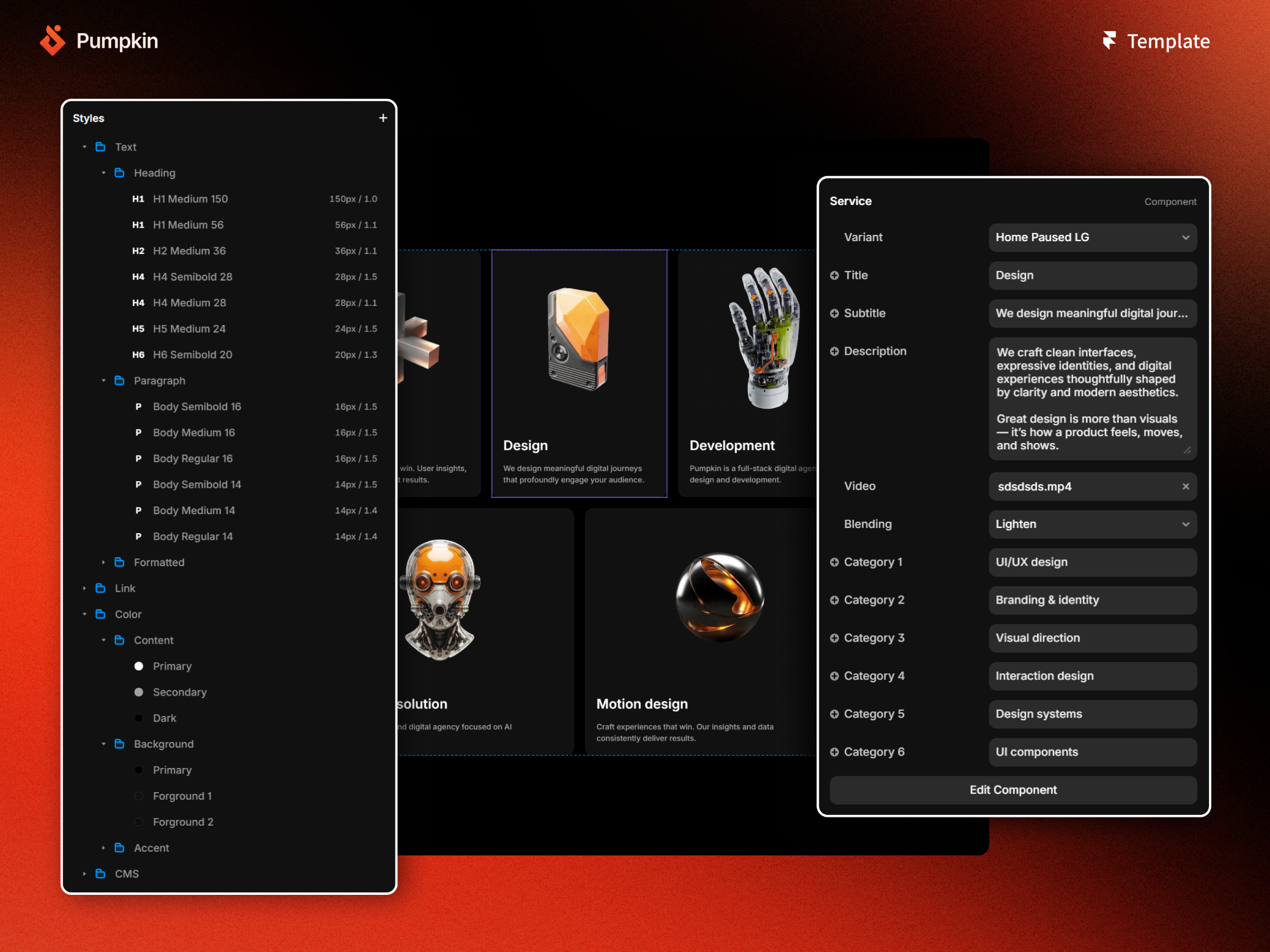Screen dimensions: 1270x952
Task: Click the Pumpkin logo icon
Action: point(53,41)
